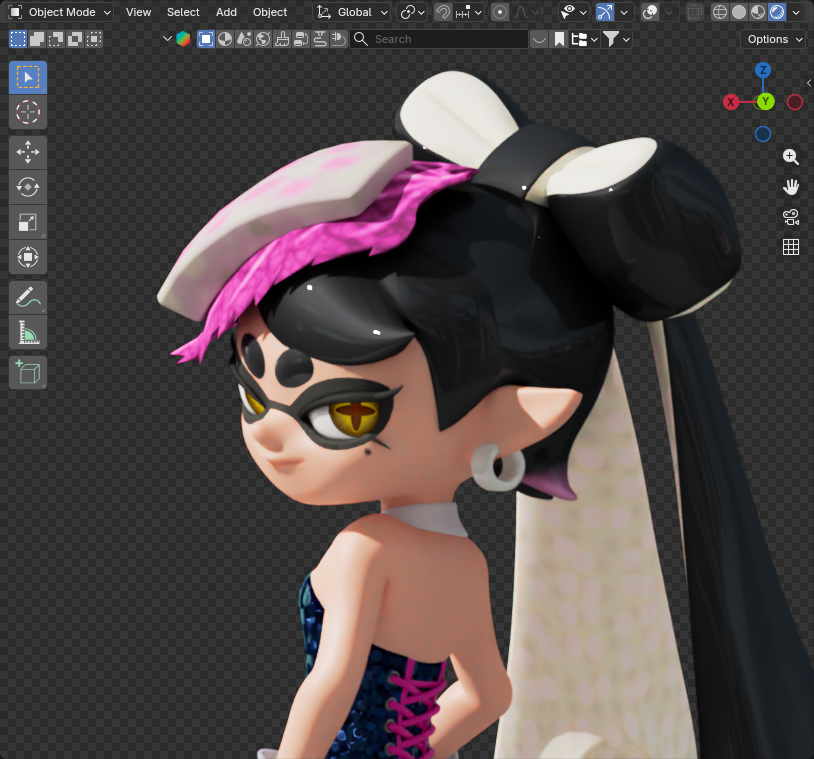Screen dimensions: 814x759
Task: Toggle the highlighted object-box filter icon
Action: (x=206, y=39)
